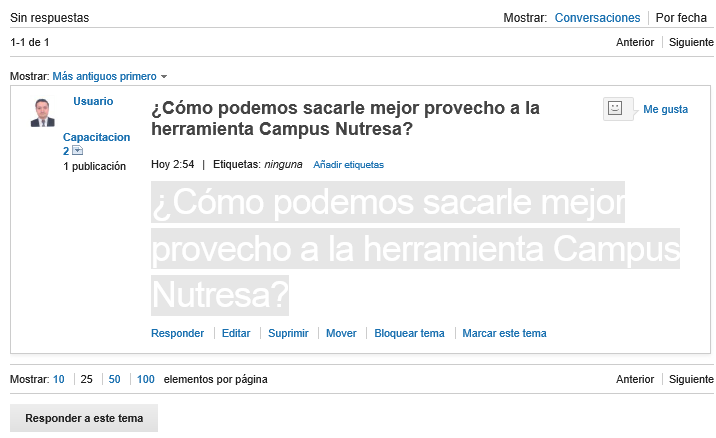This screenshot has width=716, height=438.
Task: Go to Anterior page at bottom
Action: click(x=635, y=380)
